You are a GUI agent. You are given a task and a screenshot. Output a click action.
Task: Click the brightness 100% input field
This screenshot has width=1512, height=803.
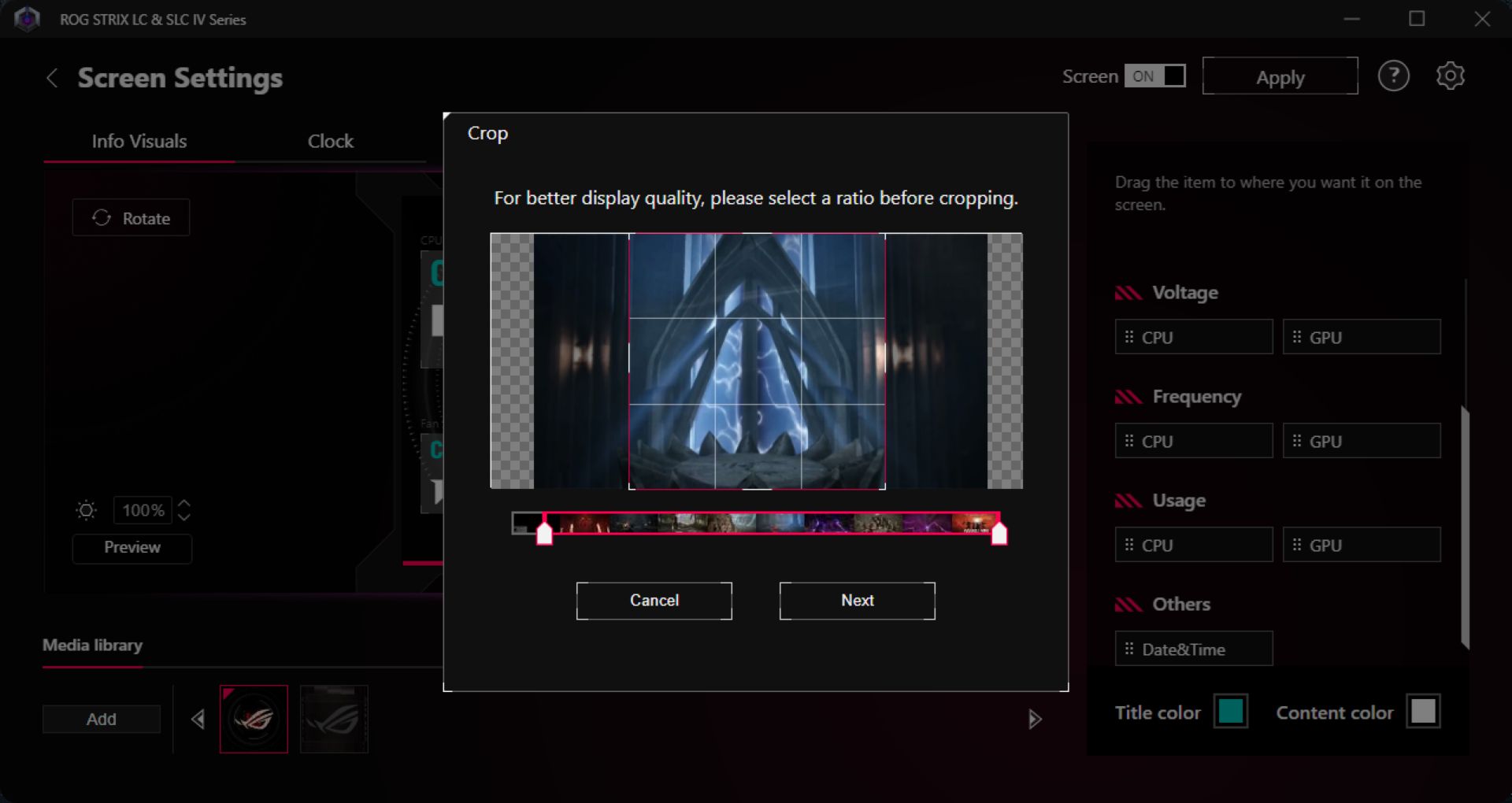143,510
